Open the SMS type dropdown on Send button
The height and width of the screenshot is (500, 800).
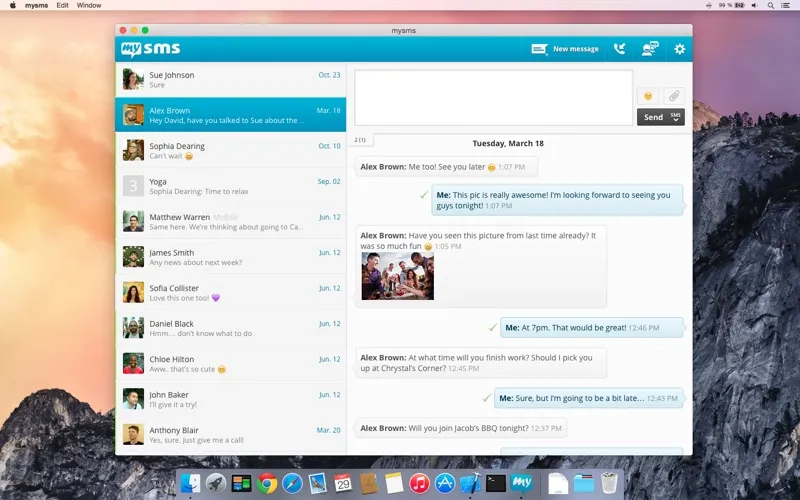coord(676,117)
